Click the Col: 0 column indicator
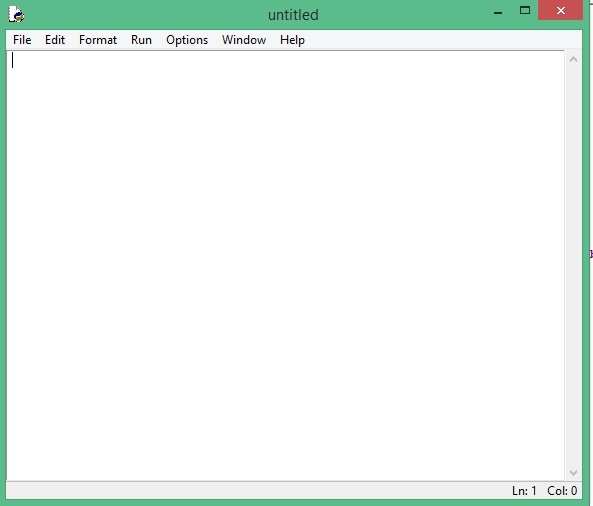Viewport: 593px width, 506px height. click(x=562, y=491)
